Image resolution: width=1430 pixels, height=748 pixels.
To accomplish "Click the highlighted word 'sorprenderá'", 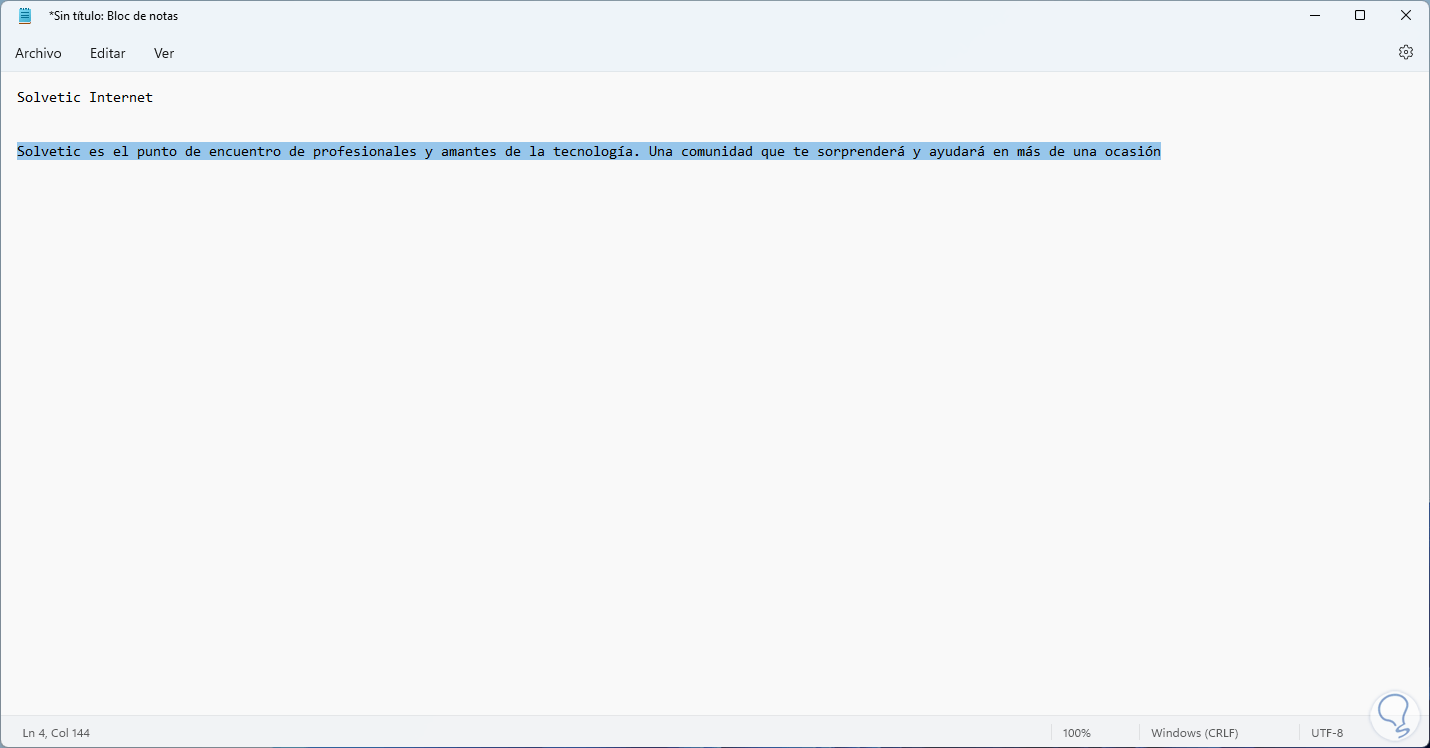I will (861, 152).
